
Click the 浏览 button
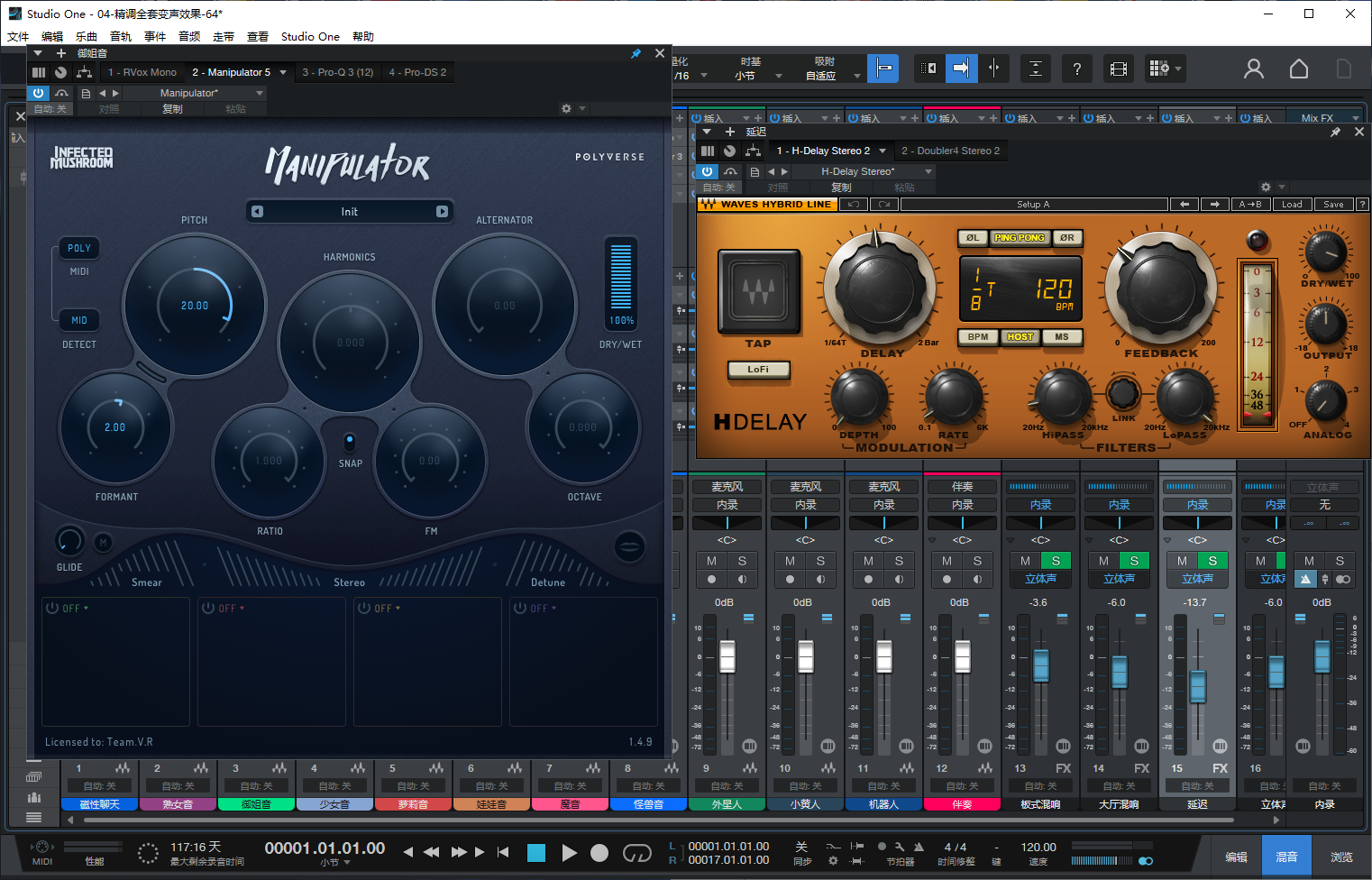[x=1340, y=857]
